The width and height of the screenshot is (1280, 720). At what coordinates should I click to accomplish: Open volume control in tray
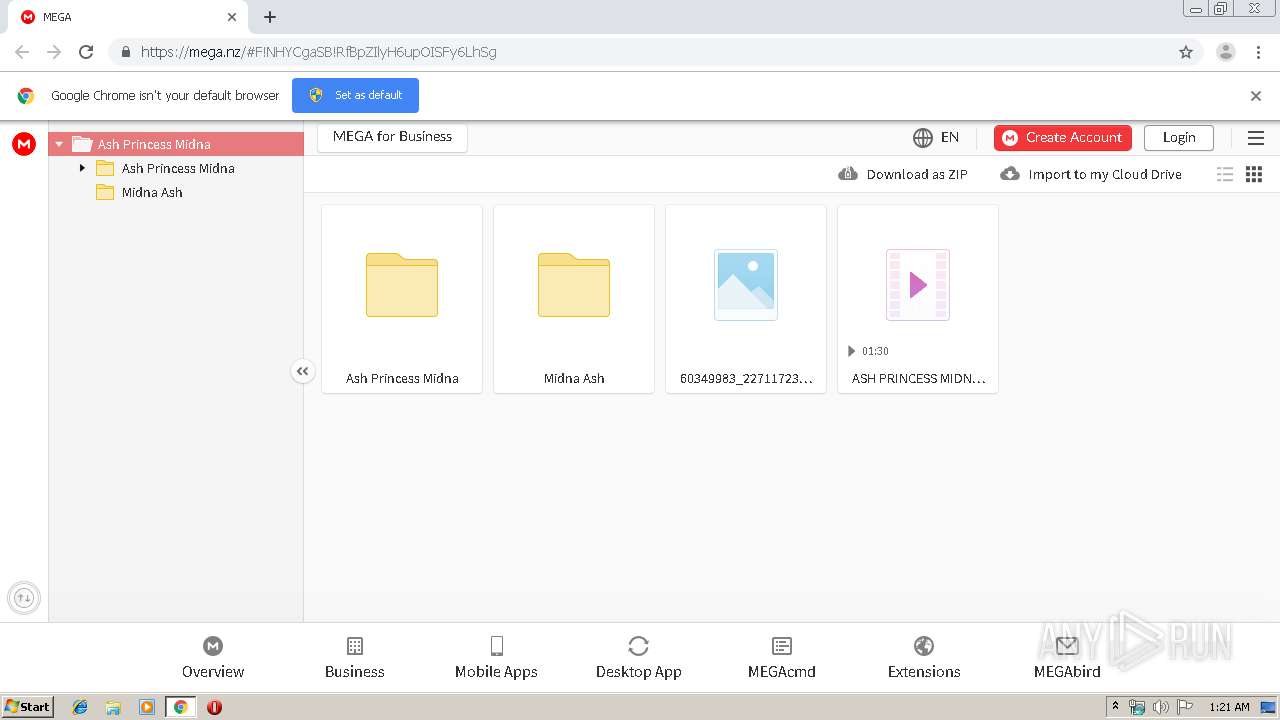click(1161, 707)
